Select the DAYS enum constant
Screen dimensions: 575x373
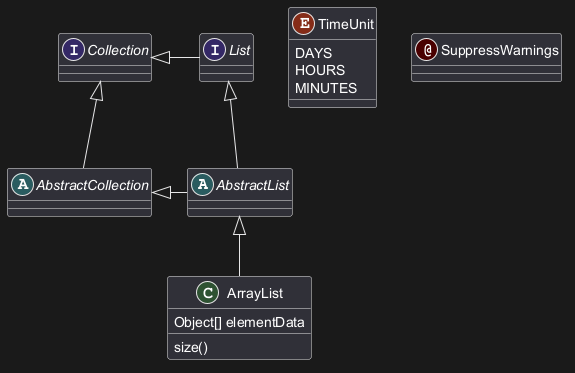pos(313,53)
